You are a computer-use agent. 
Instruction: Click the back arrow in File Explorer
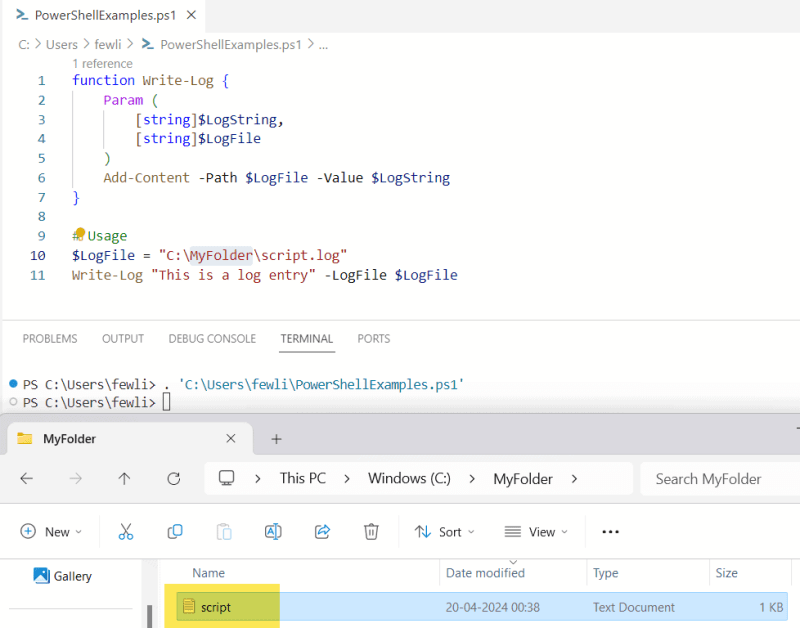click(x=26, y=478)
